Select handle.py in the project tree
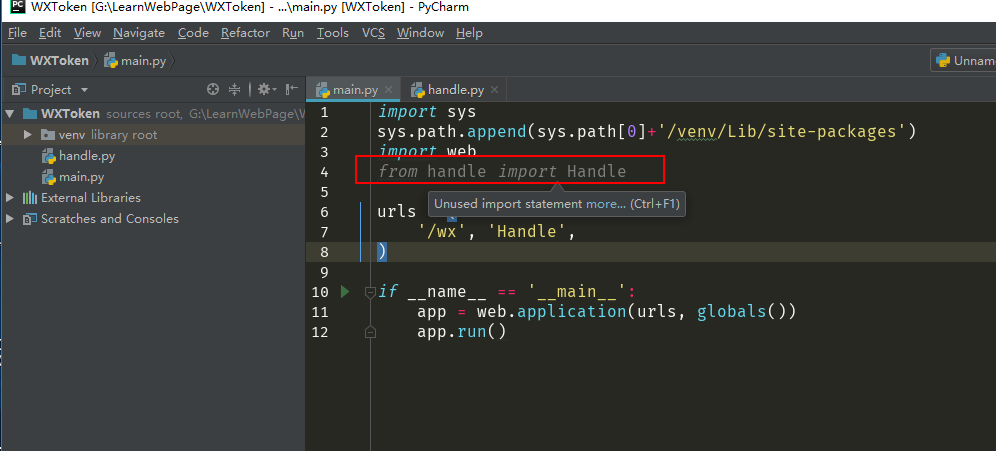Screen dimensions: 996x451 pyautogui.click(x=86, y=156)
